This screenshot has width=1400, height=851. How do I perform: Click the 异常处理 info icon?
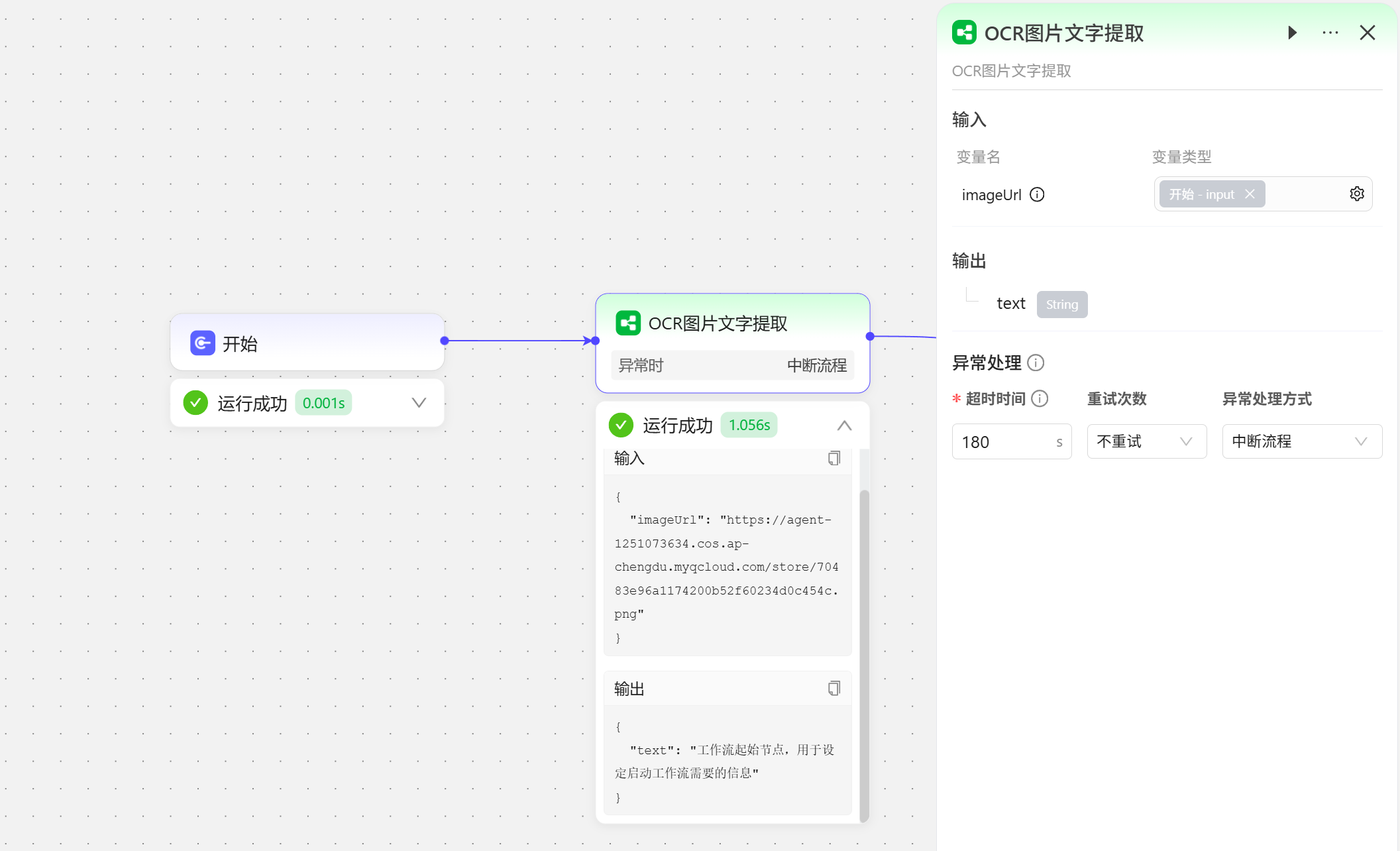pos(1036,363)
